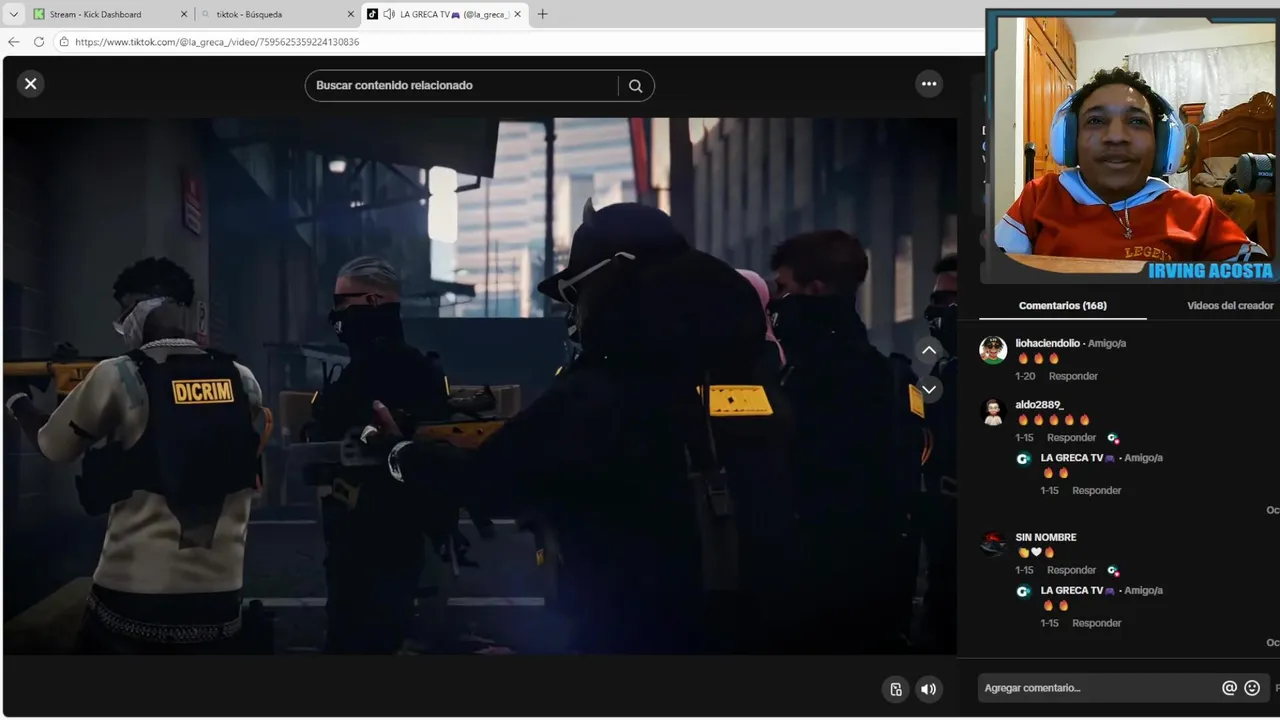Switch to the Videos del creador tab
Screen dimensions: 1280x720
tap(1230, 306)
